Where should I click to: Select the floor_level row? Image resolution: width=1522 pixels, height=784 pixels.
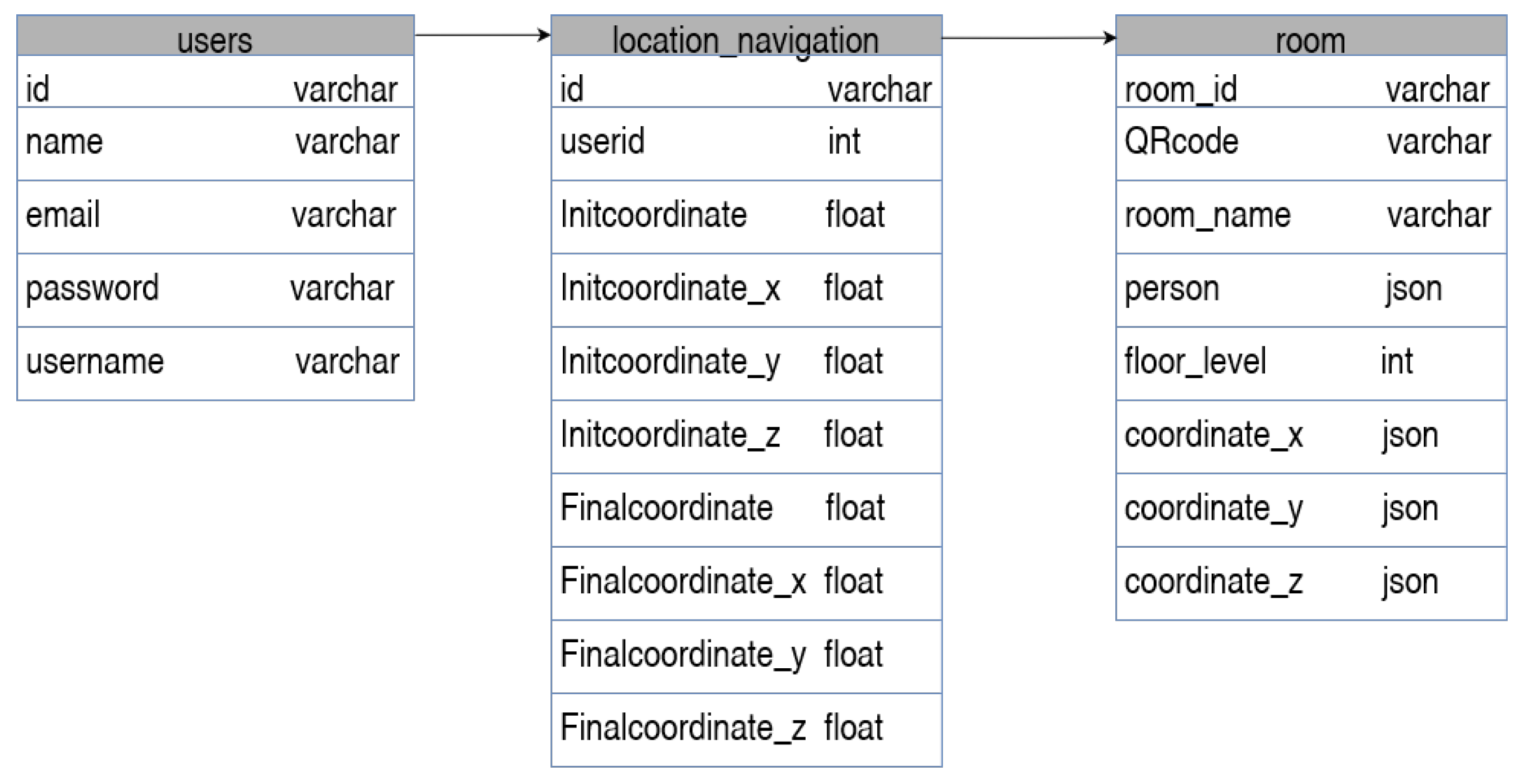coord(1311,362)
